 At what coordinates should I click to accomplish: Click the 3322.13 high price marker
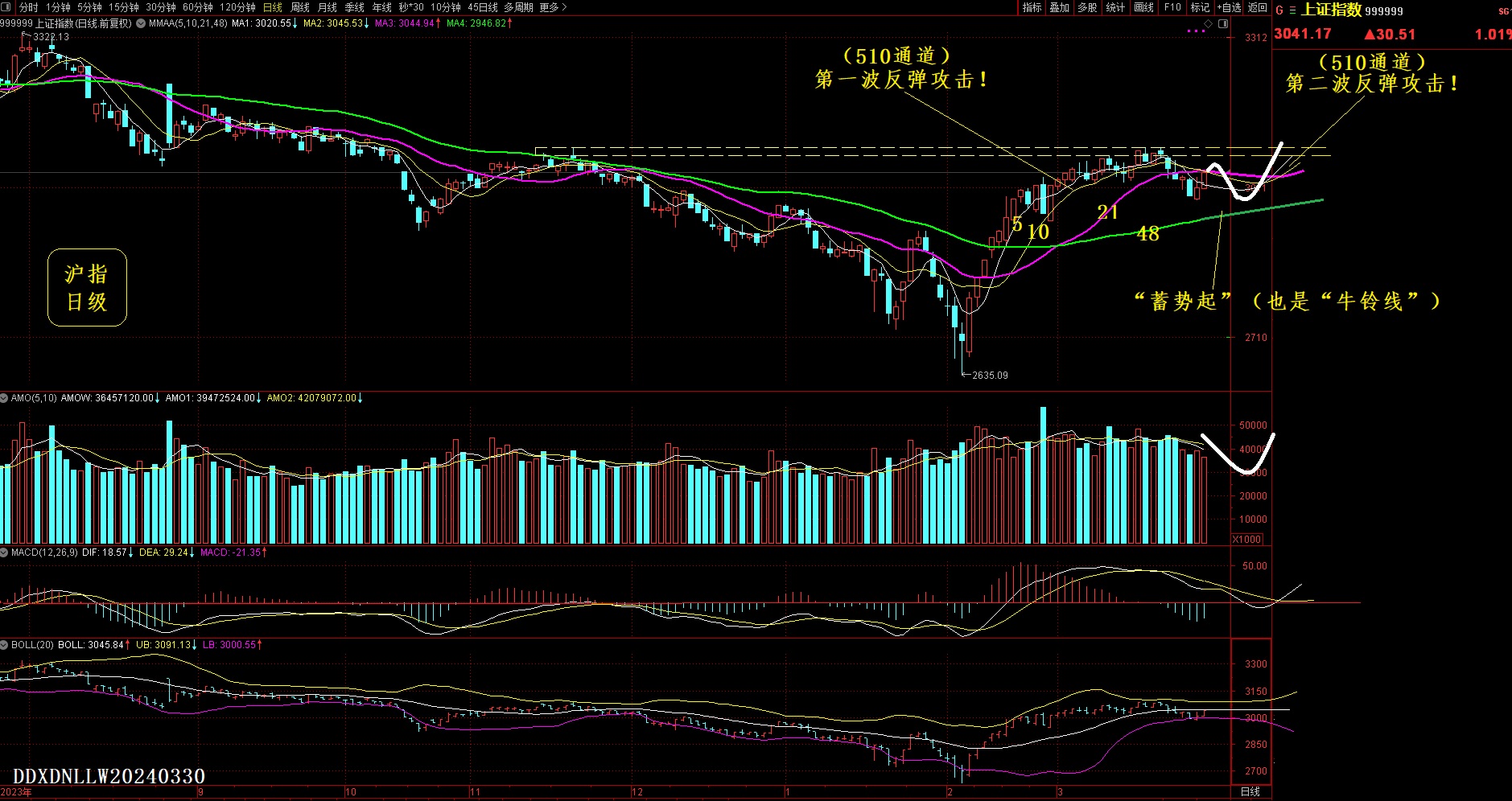click(x=51, y=37)
